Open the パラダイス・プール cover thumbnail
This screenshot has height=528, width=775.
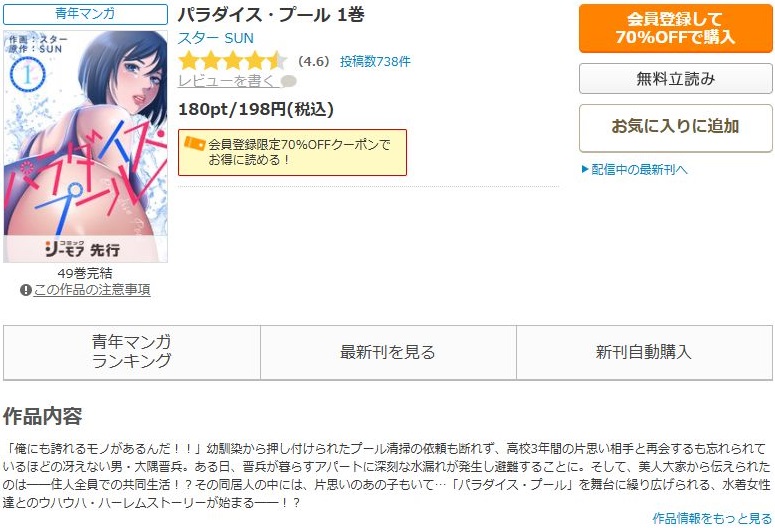pos(86,146)
